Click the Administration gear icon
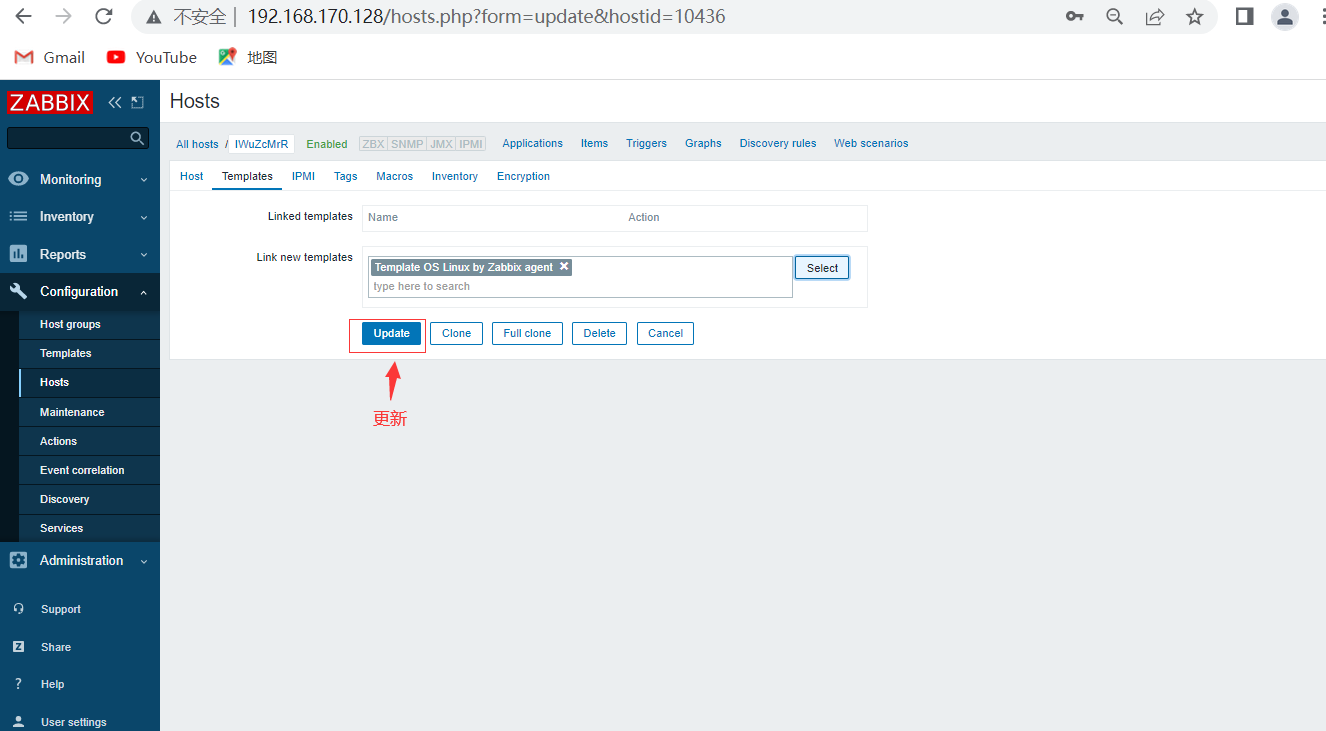Image resolution: width=1326 pixels, height=731 pixels. pos(18,560)
